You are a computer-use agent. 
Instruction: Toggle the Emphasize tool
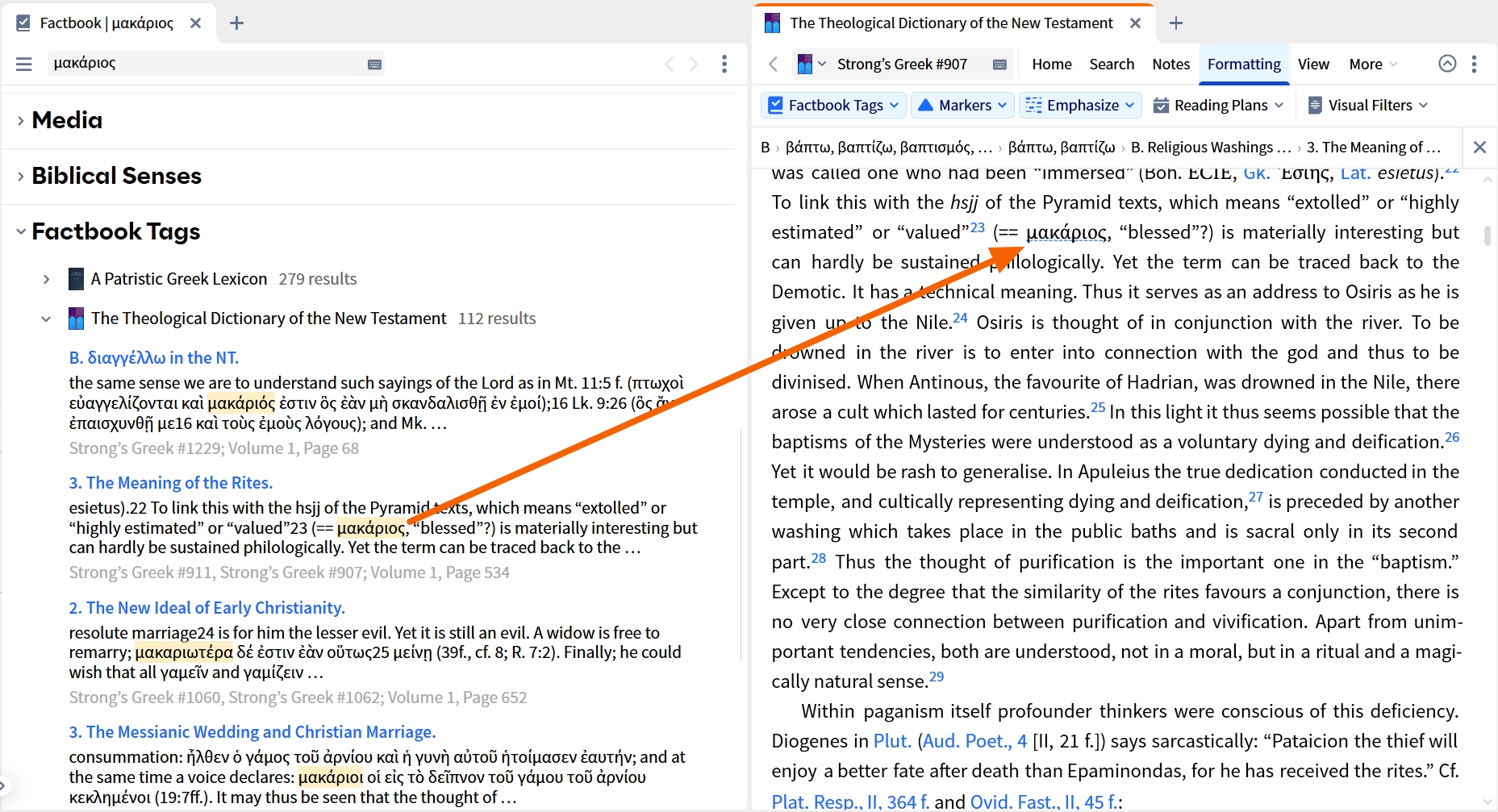pyautogui.click(x=1072, y=105)
